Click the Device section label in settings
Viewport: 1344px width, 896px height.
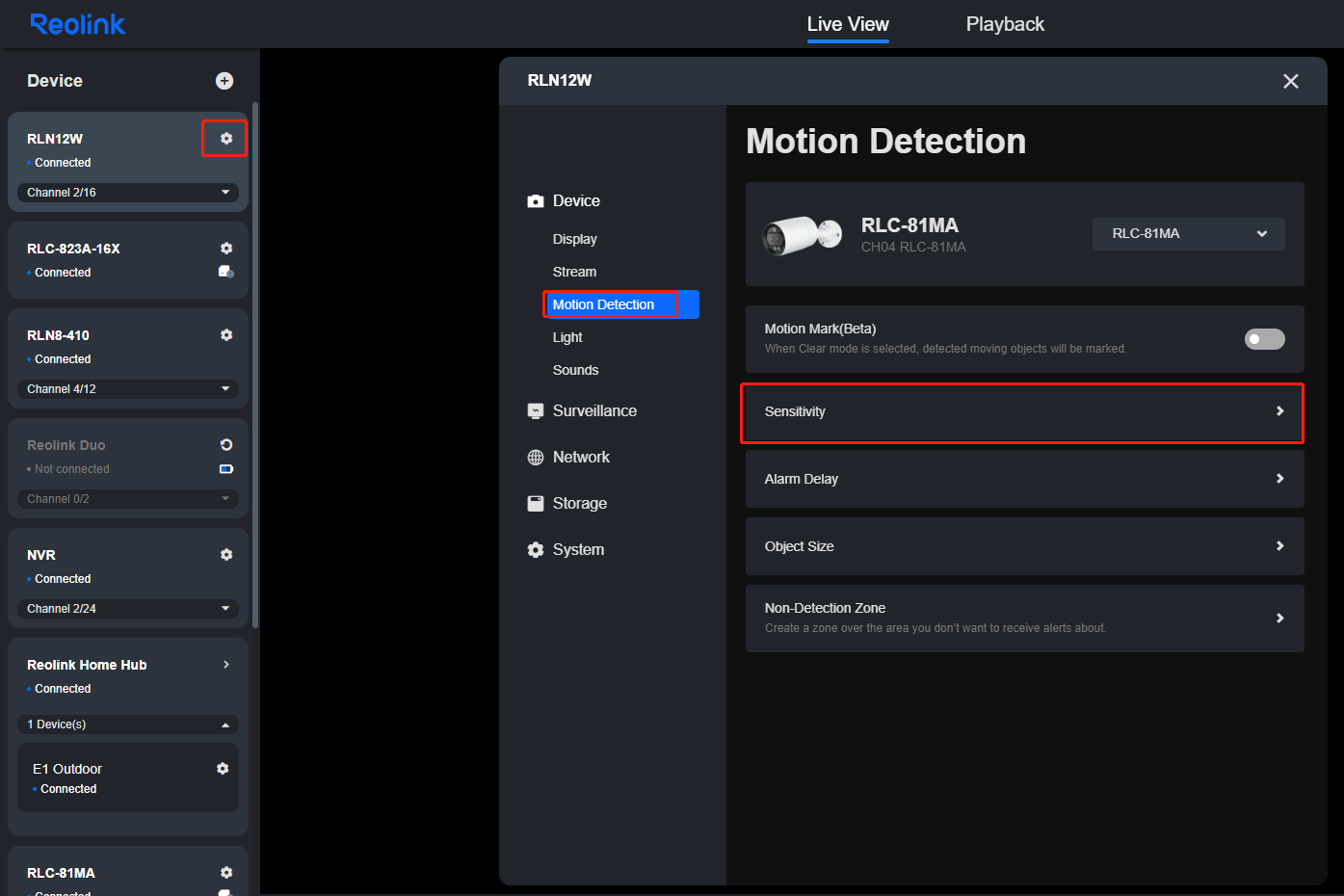(576, 201)
